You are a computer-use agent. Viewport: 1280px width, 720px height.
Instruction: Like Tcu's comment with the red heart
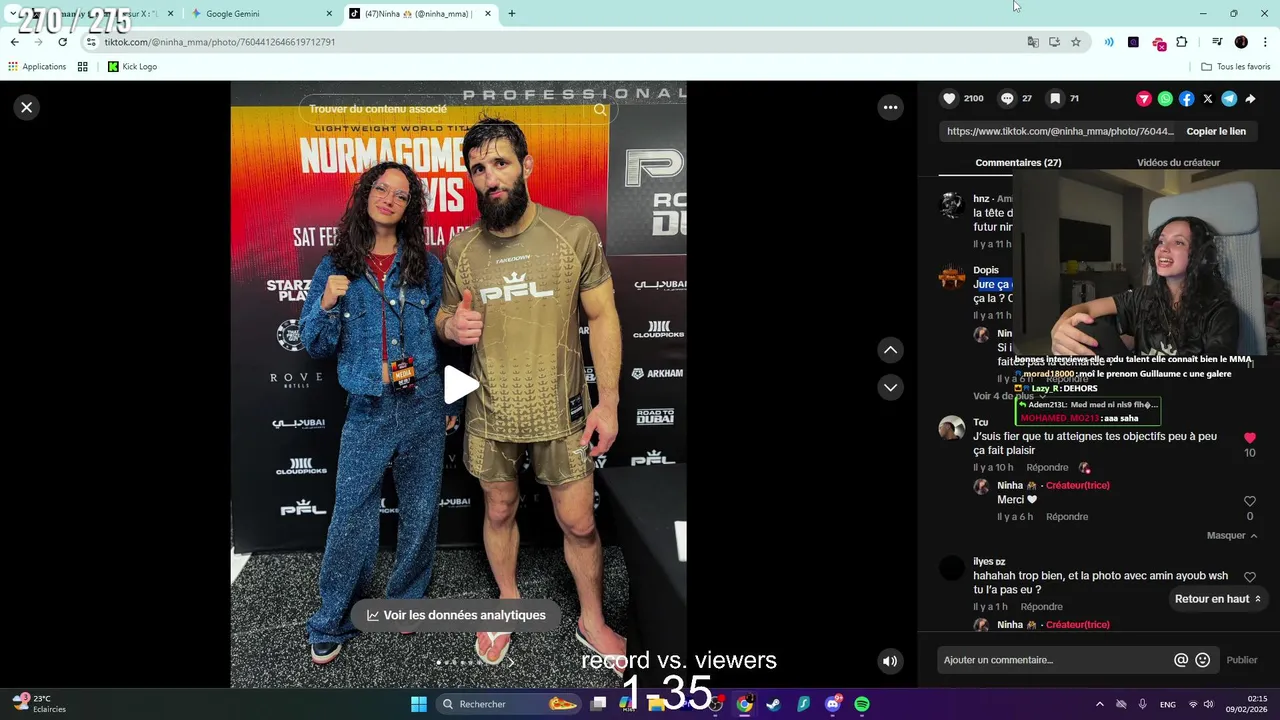pos(1249,438)
